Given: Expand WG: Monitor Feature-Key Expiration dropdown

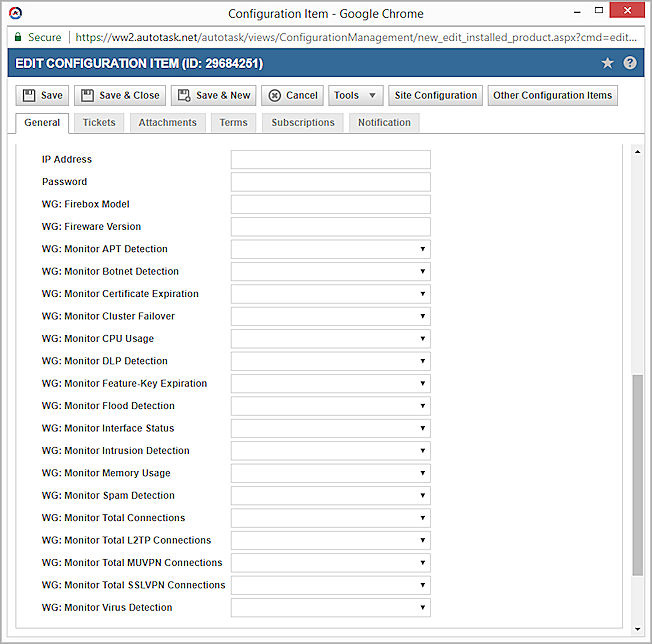Looking at the screenshot, I should pos(331,384).
